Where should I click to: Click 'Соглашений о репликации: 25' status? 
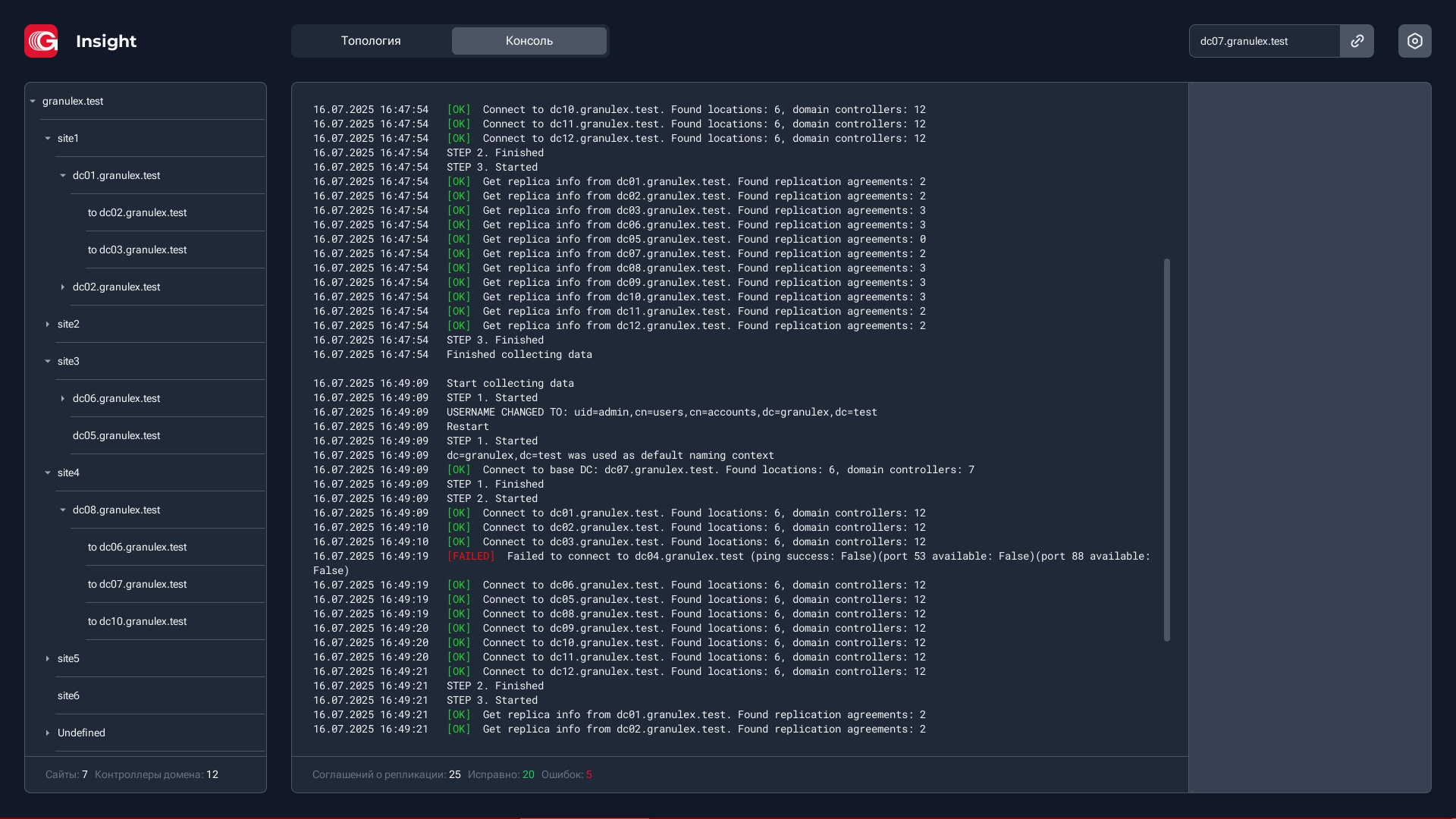coord(387,774)
